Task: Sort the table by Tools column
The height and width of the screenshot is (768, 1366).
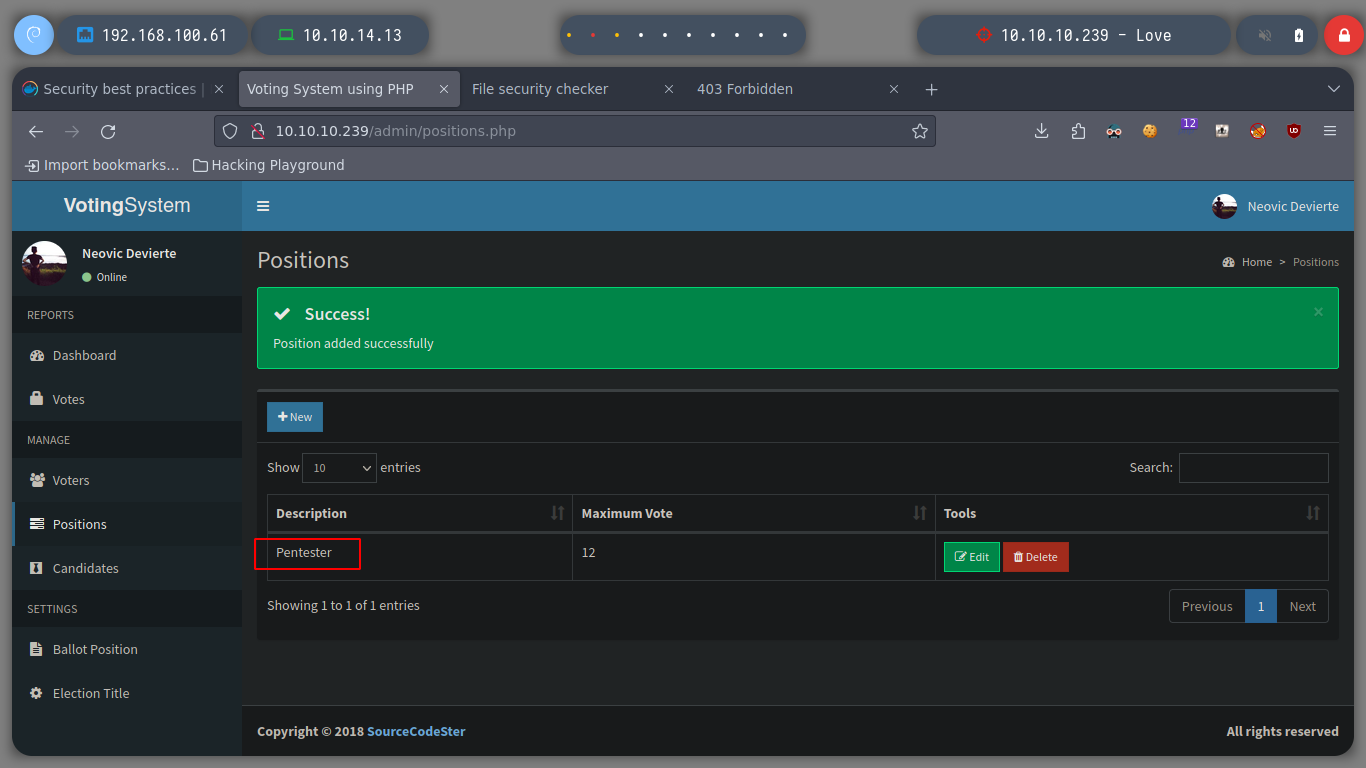Action: pos(1132,513)
